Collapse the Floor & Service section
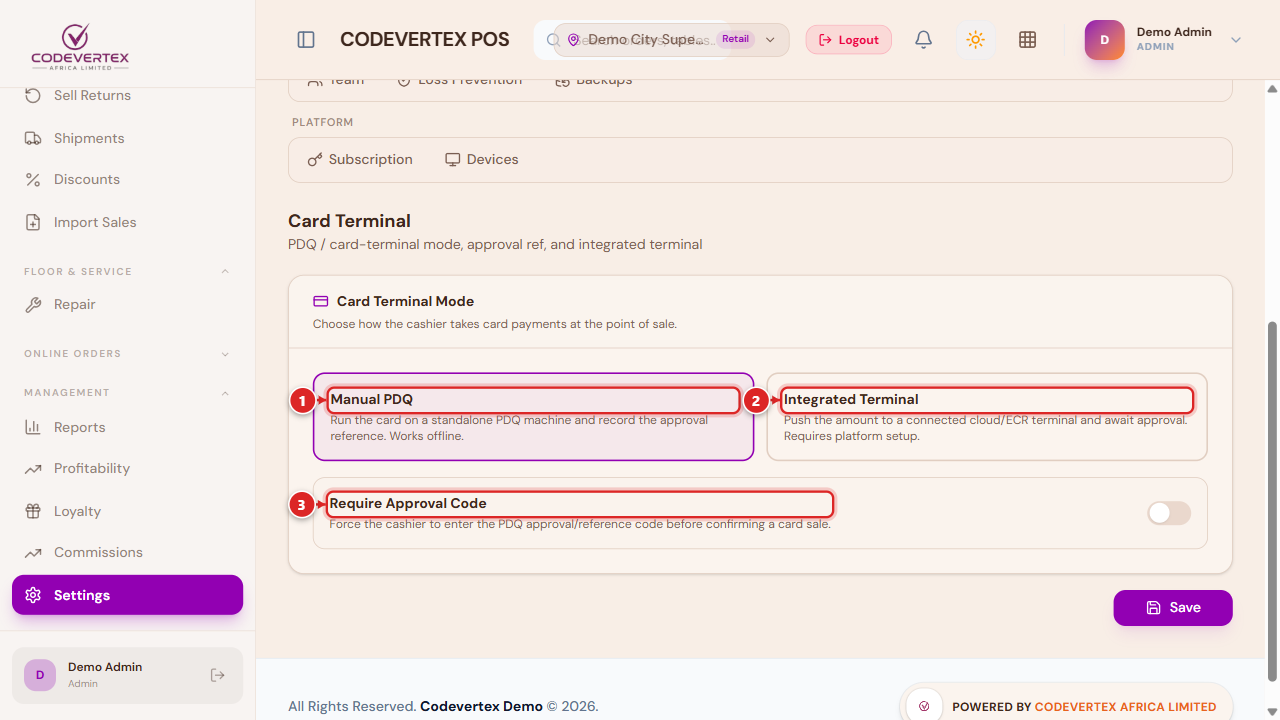Viewport: 1280px width, 720px height. pyautogui.click(x=225, y=272)
